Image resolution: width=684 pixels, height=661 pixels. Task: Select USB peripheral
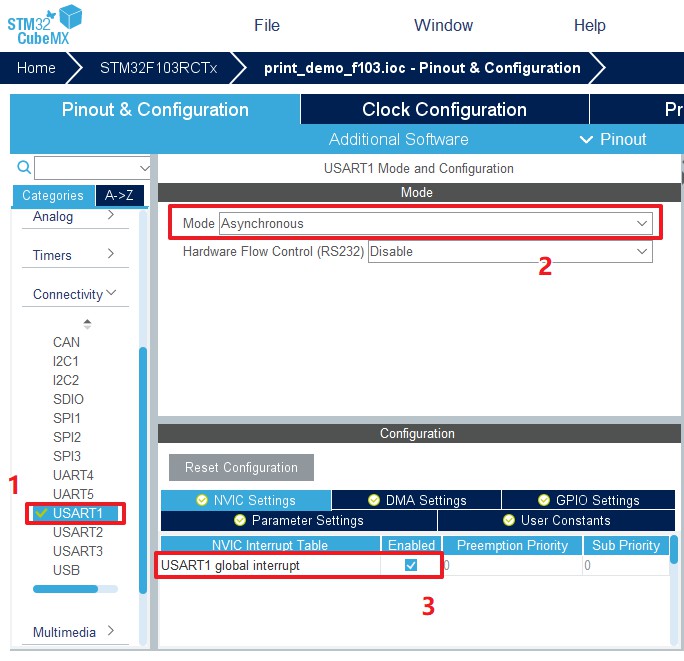(x=66, y=570)
